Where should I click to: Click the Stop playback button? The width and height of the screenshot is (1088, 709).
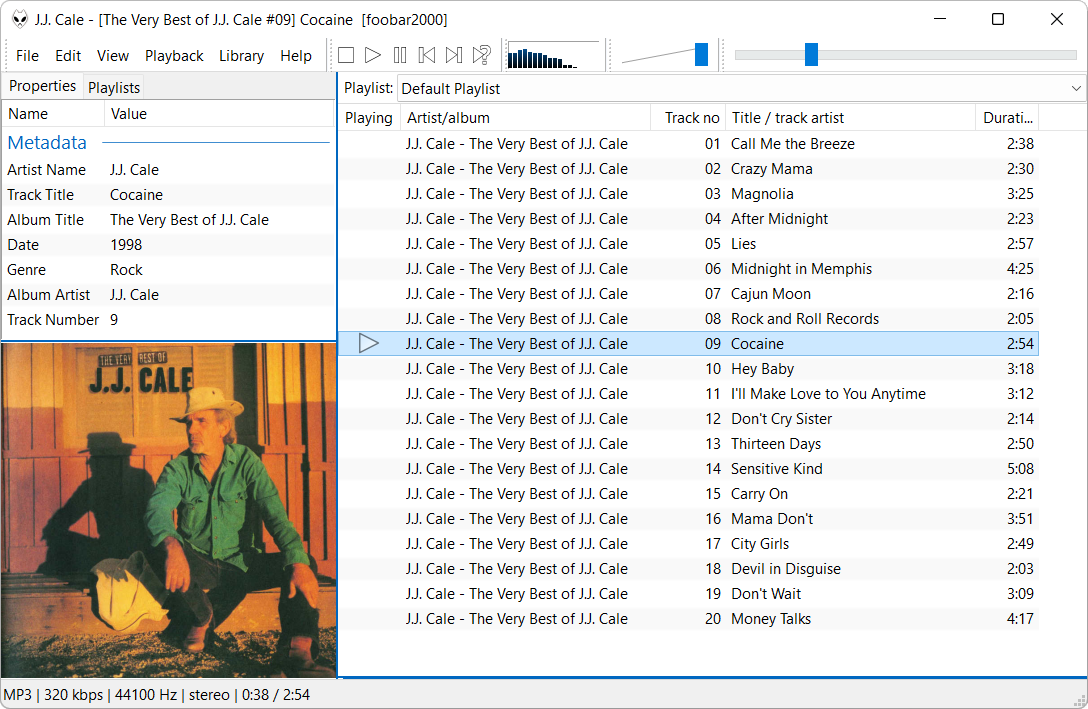346,56
